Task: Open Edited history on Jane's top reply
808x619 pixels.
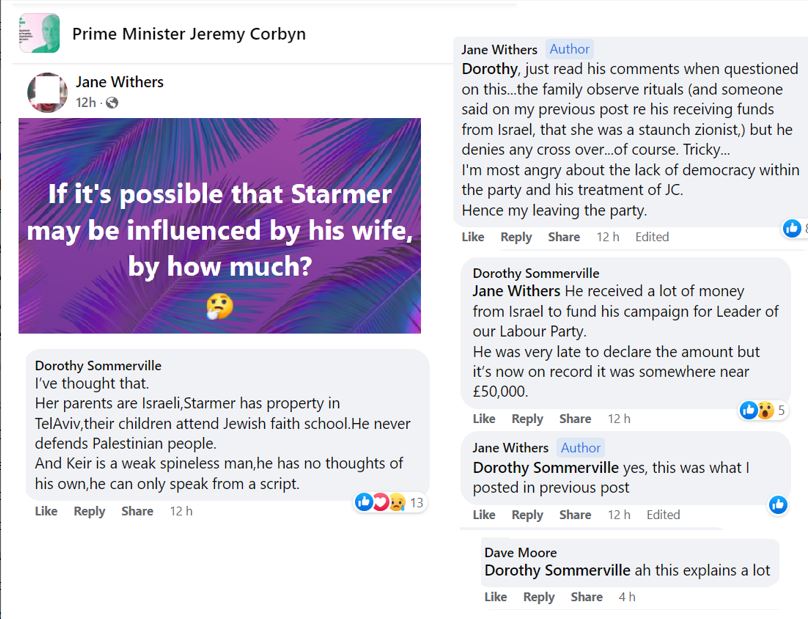Action: (x=652, y=237)
